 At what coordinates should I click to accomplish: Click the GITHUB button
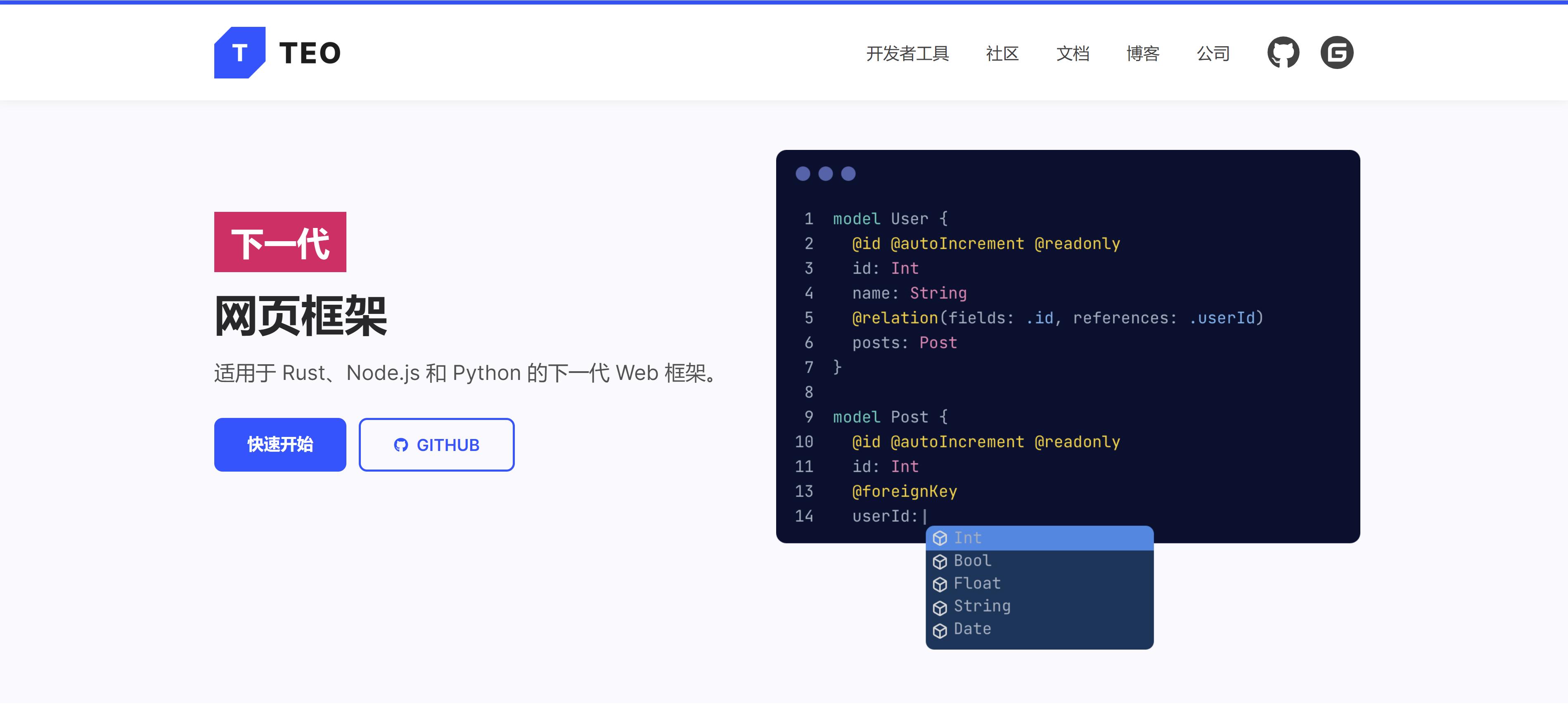436,445
